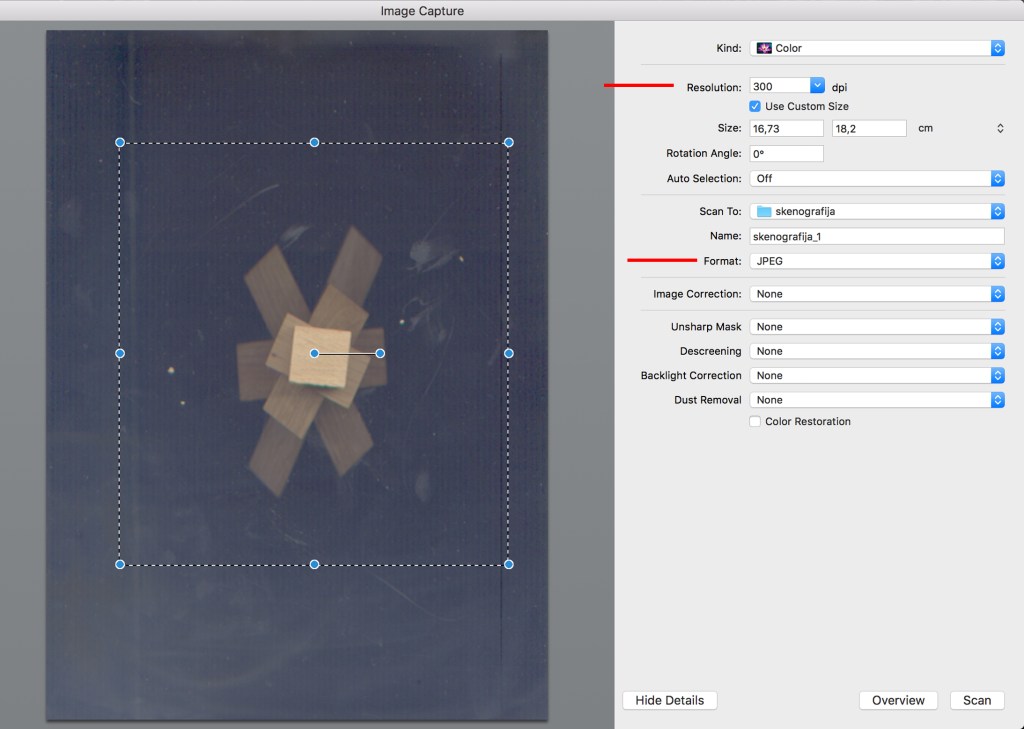Enable the Color Restoration checkbox

tap(756, 422)
